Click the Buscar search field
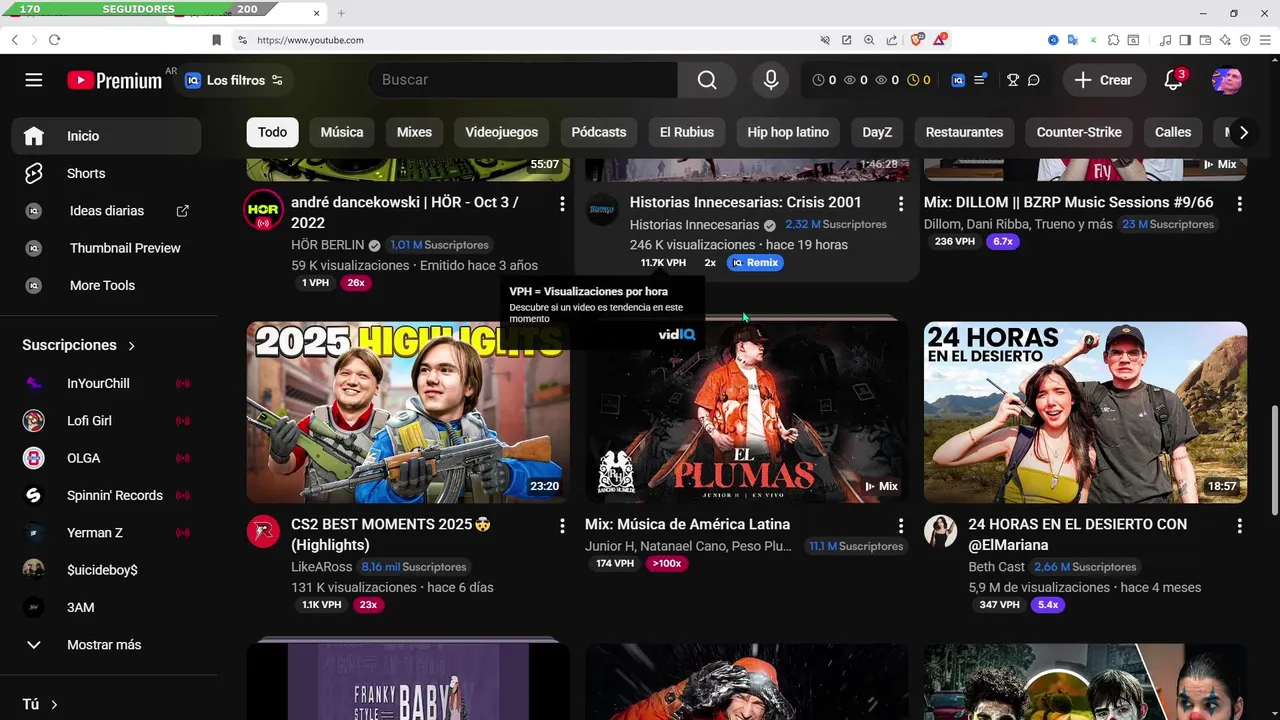Screen dimensions: 1280x720 (523, 80)
